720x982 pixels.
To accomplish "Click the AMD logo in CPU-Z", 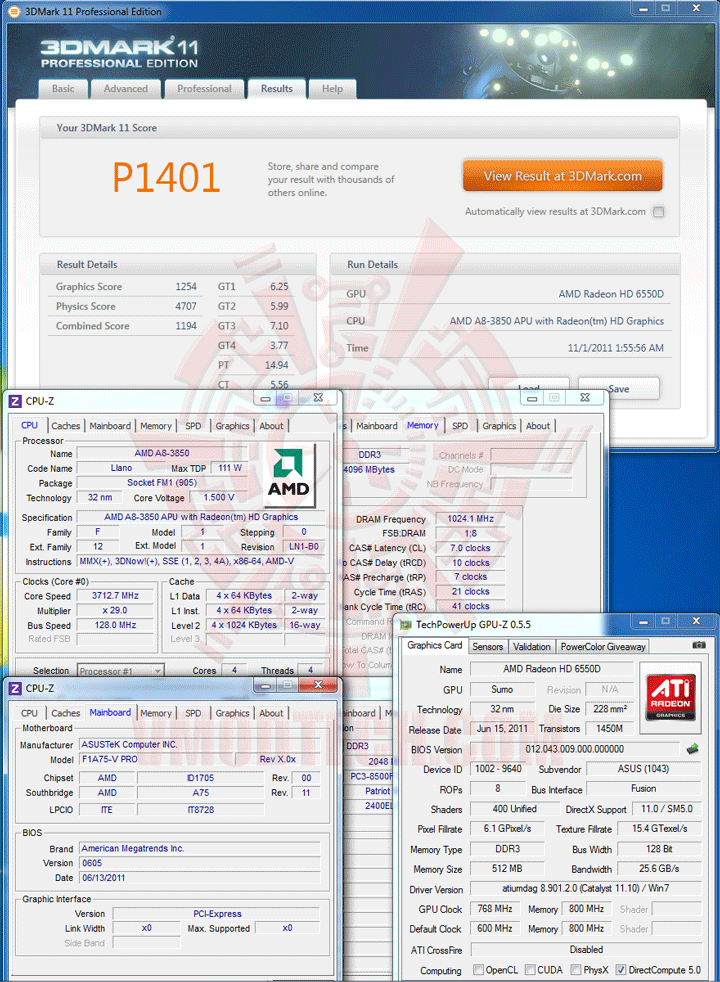I will pos(289,473).
